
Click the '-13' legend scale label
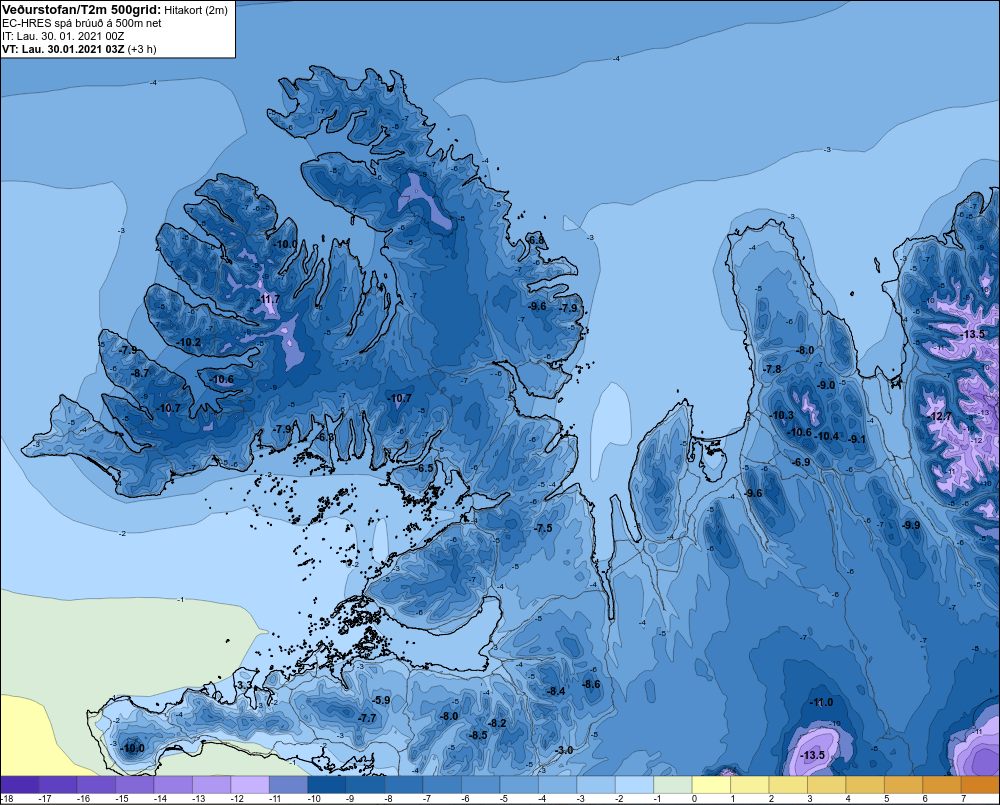click(198, 799)
